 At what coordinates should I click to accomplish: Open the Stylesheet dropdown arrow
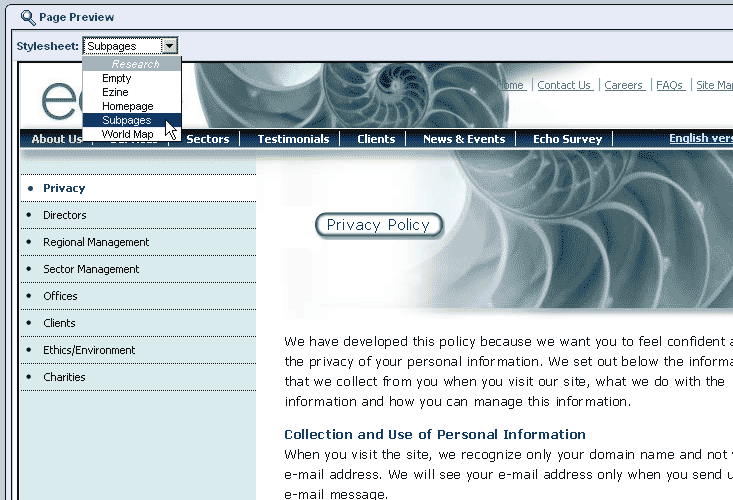pos(169,46)
